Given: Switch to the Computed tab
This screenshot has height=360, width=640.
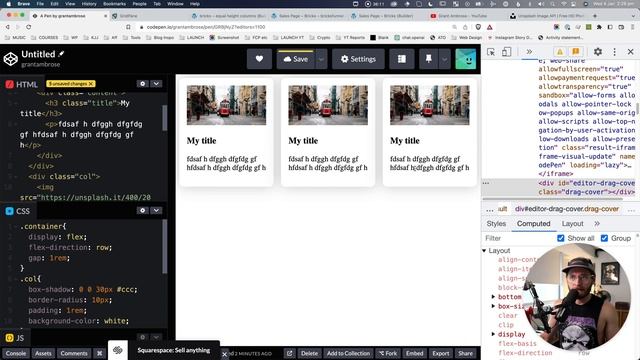Looking at the screenshot, I should coord(533,224).
